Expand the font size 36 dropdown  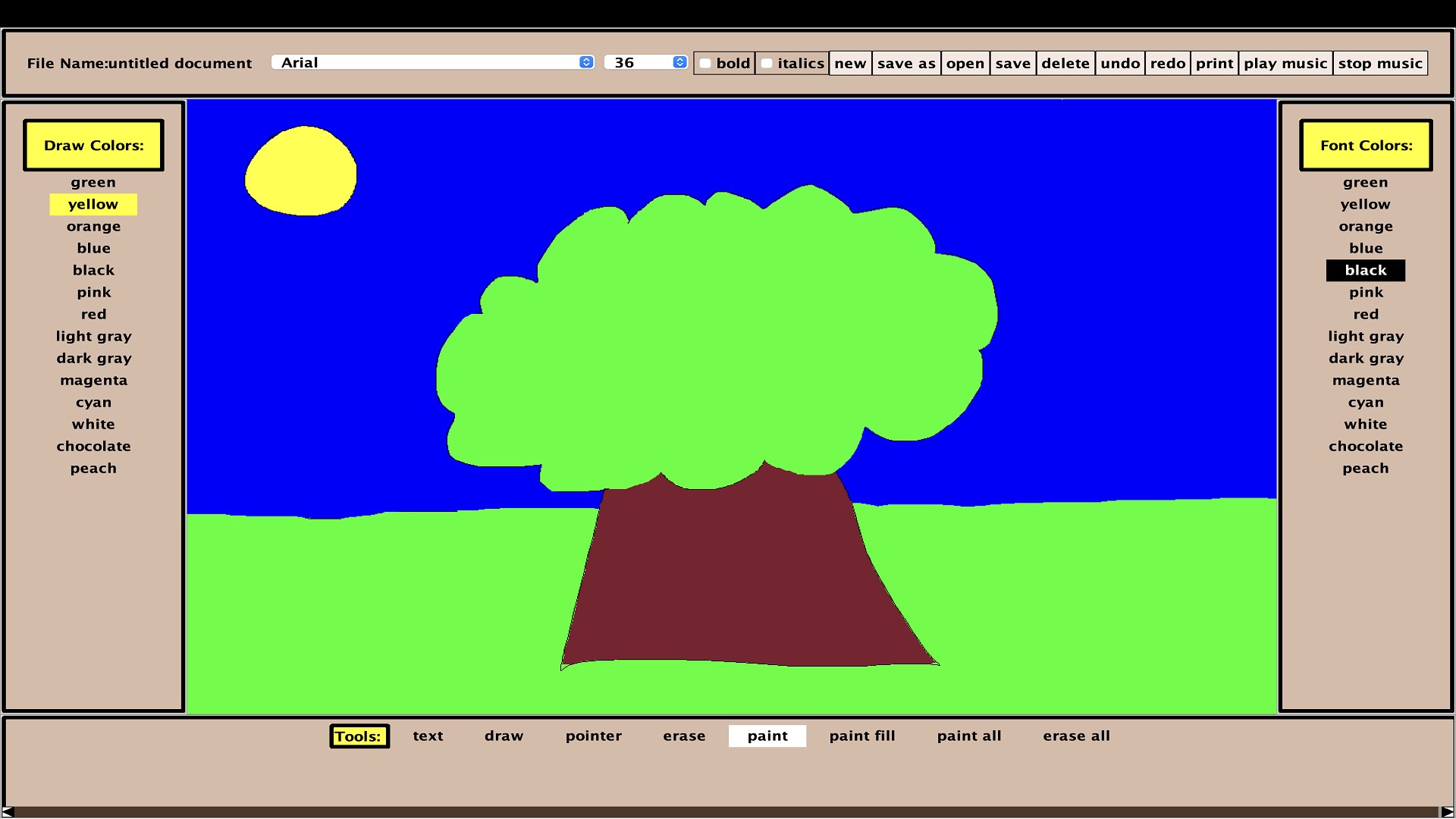click(645, 62)
